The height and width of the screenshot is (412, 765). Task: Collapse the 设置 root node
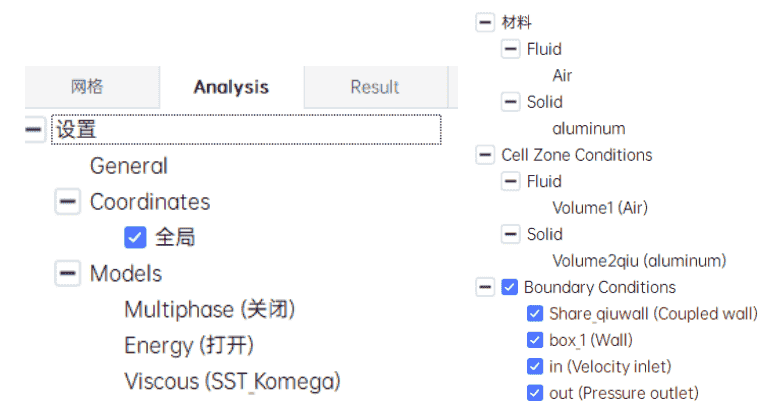tap(34, 129)
